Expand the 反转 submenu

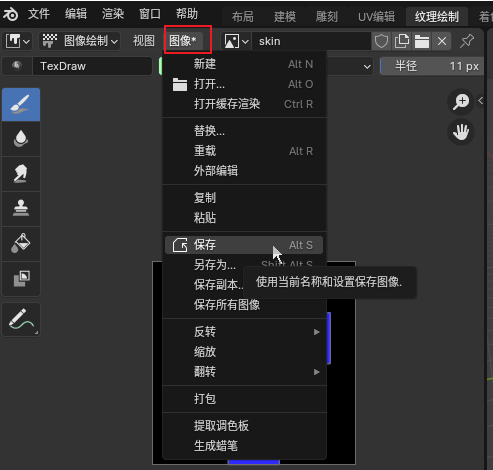(244, 332)
